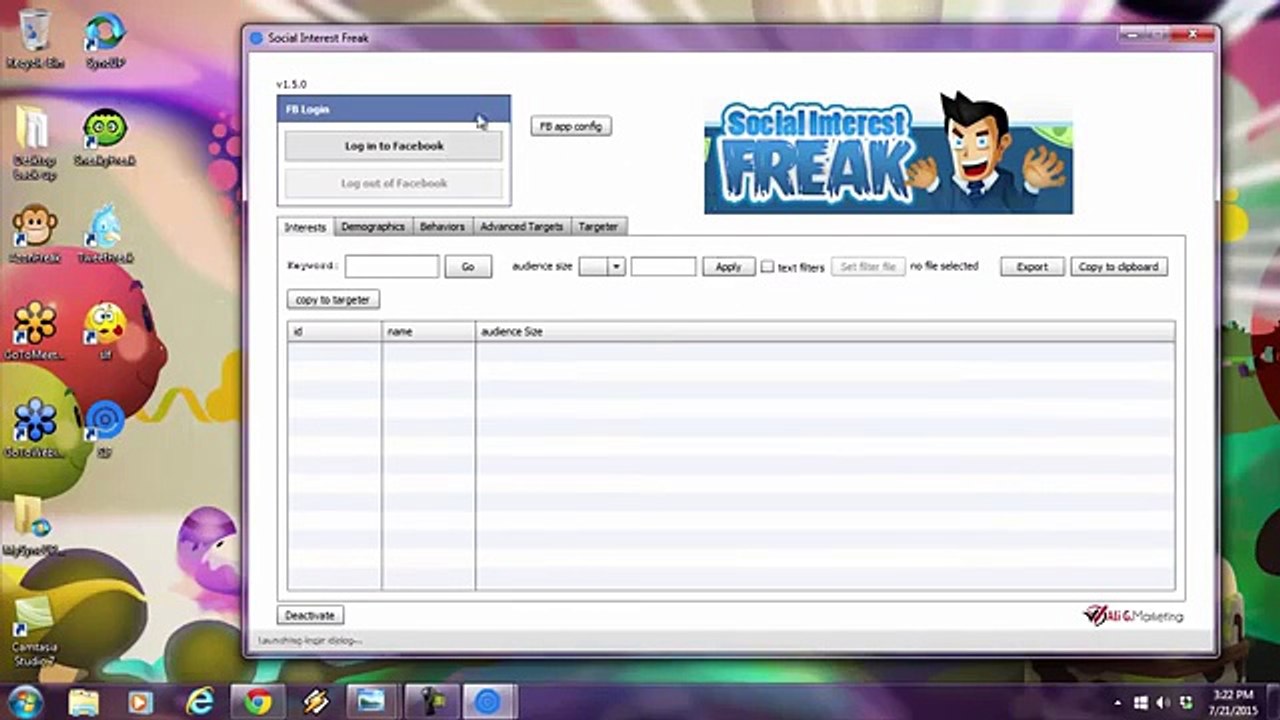Viewport: 1280px width, 720px height.
Task: Click the Export button
Action: tap(1032, 267)
